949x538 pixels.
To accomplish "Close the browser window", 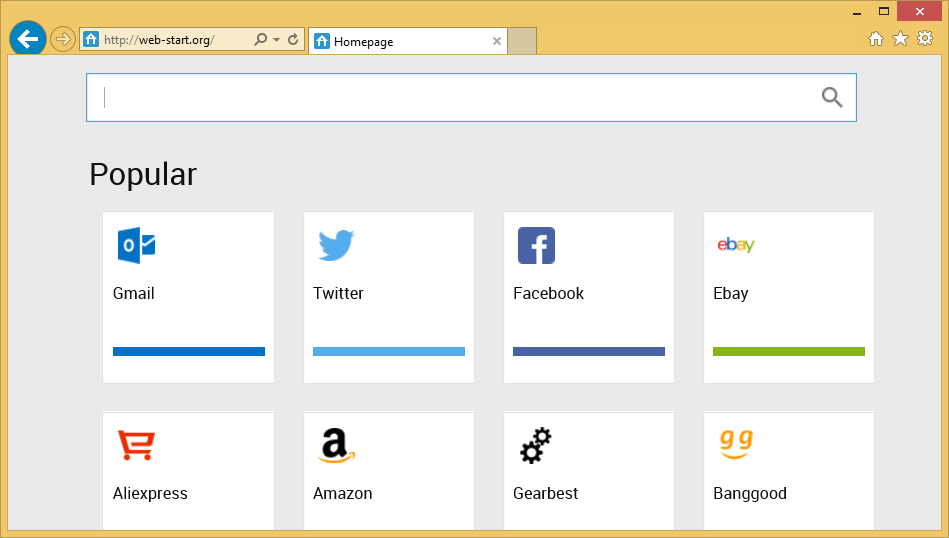I will click(919, 11).
